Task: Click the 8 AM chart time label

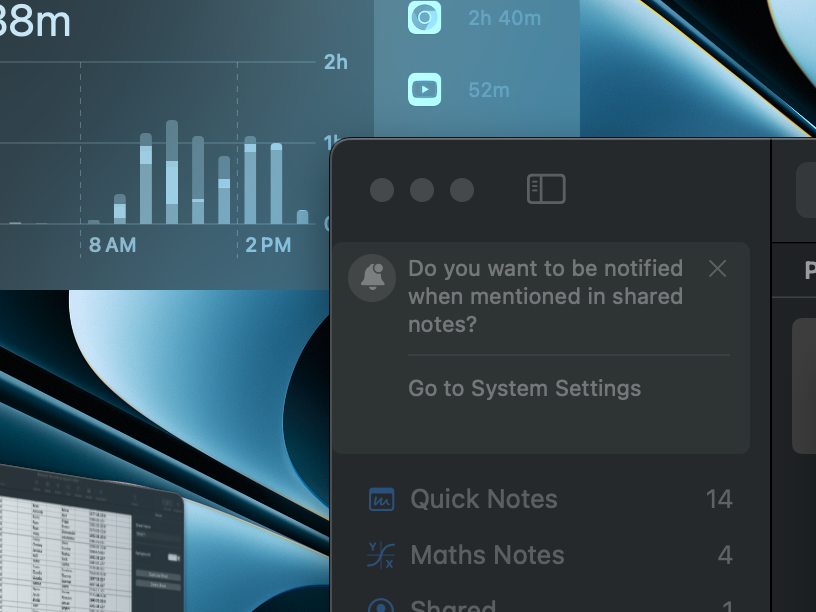Action: [x=112, y=245]
